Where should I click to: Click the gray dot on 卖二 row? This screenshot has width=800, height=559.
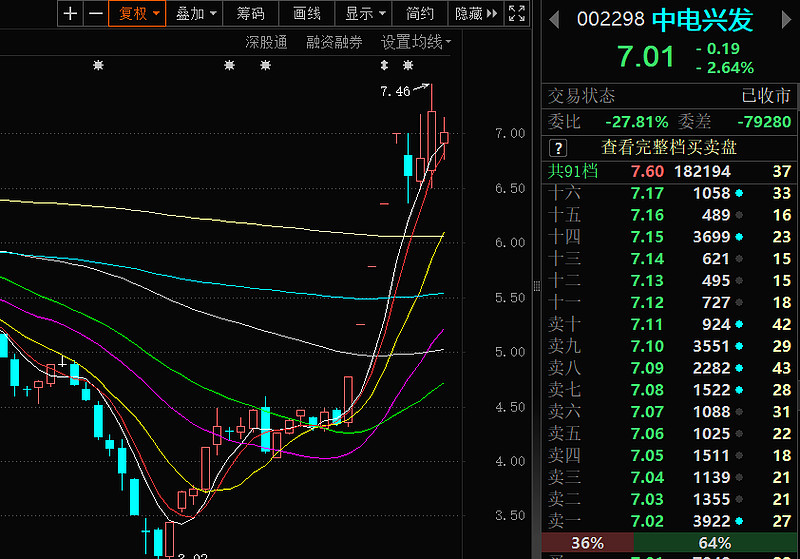pos(739,499)
